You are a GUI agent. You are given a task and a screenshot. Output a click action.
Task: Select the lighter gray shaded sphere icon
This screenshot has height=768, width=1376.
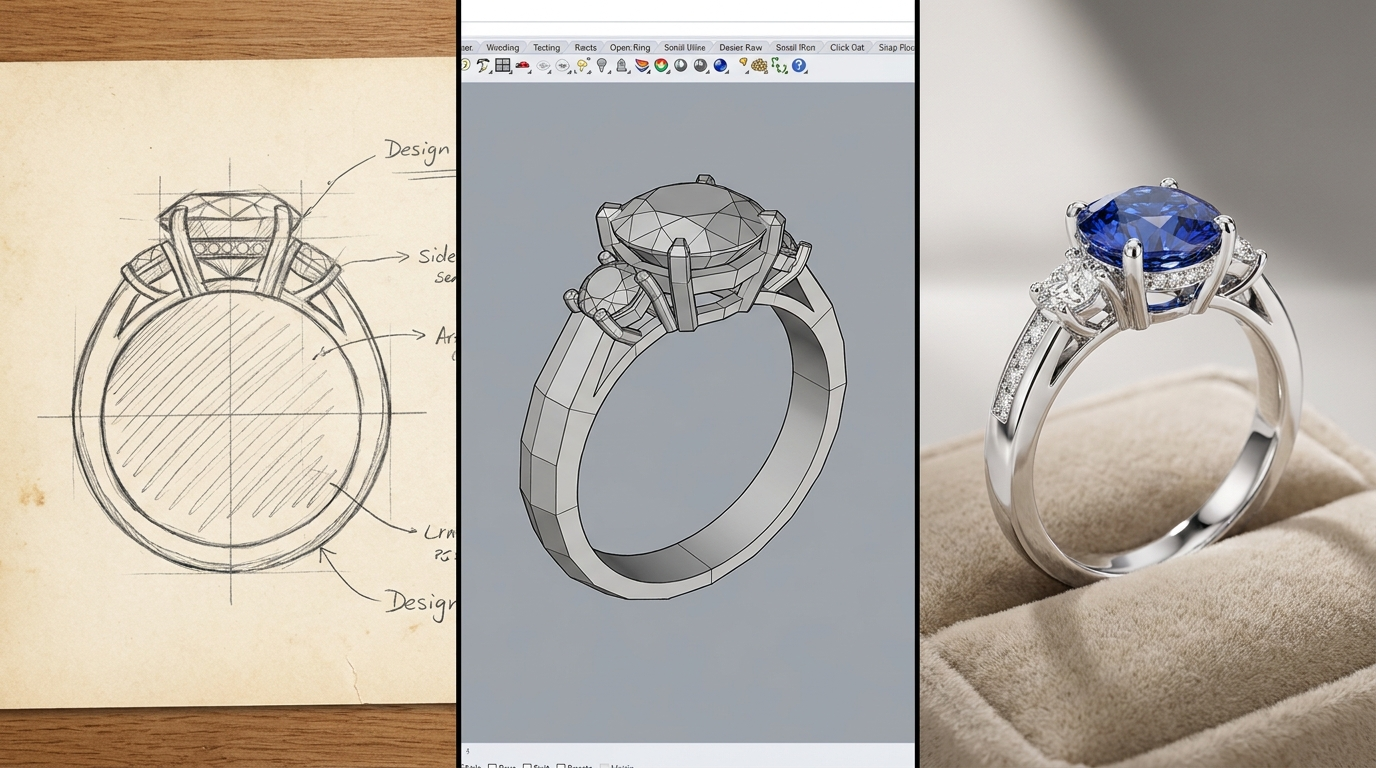click(x=680, y=66)
